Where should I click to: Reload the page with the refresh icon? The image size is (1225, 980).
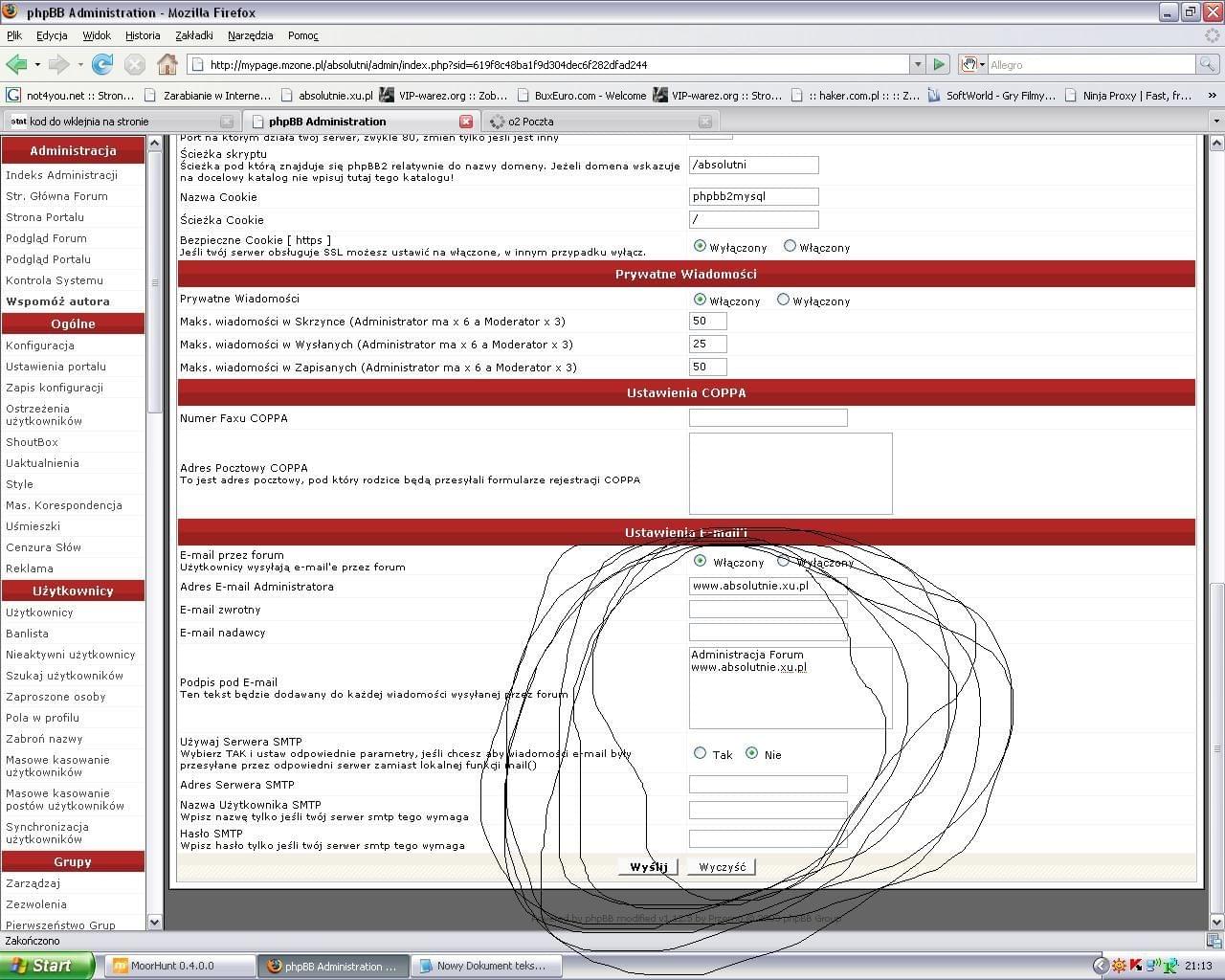[x=102, y=64]
